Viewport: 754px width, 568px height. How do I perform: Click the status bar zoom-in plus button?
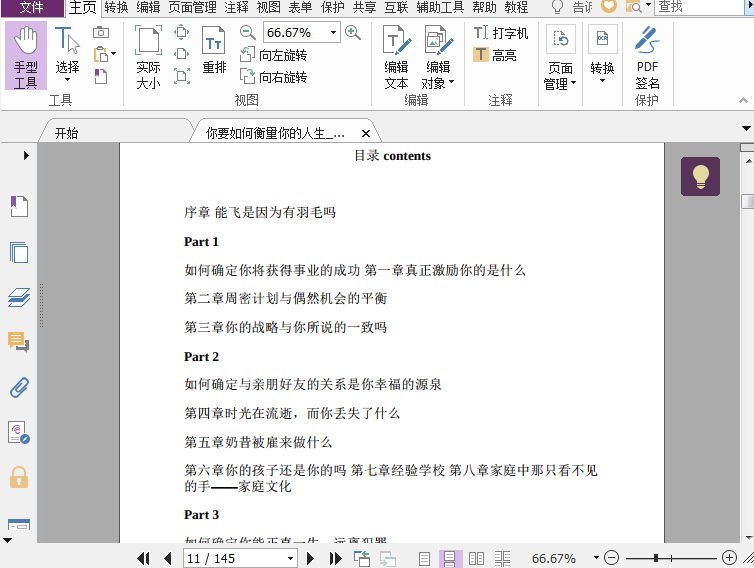729,558
